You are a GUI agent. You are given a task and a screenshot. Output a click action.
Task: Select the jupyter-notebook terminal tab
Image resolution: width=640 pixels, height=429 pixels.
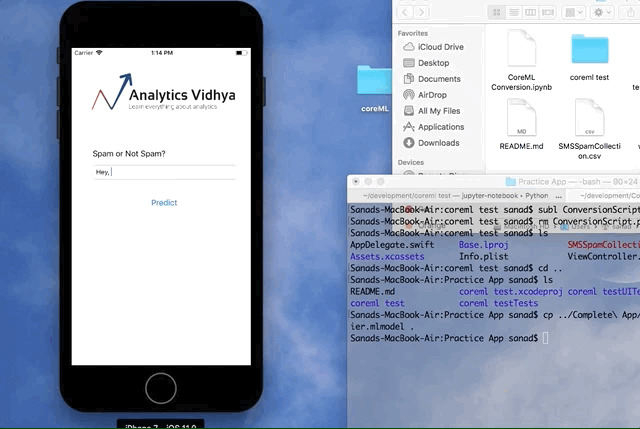pyautogui.click(x=445, y=195)
